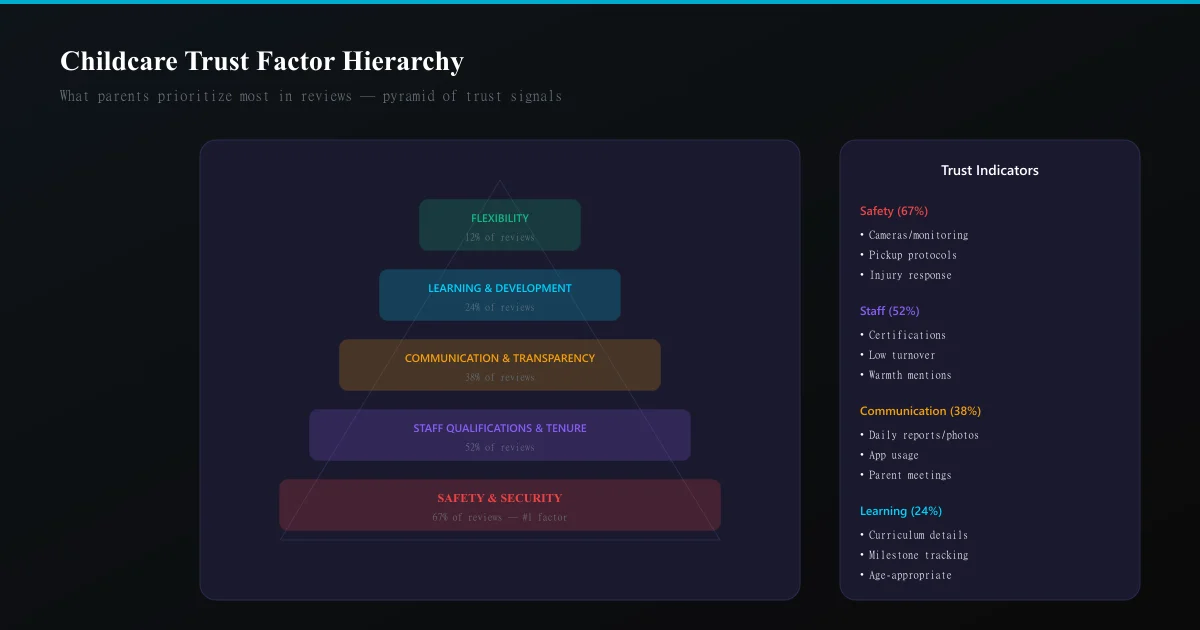This screenshot has height=630, width=1200.
Task: Click the Safety & Security base tier
Action: [x=500, y=505]
